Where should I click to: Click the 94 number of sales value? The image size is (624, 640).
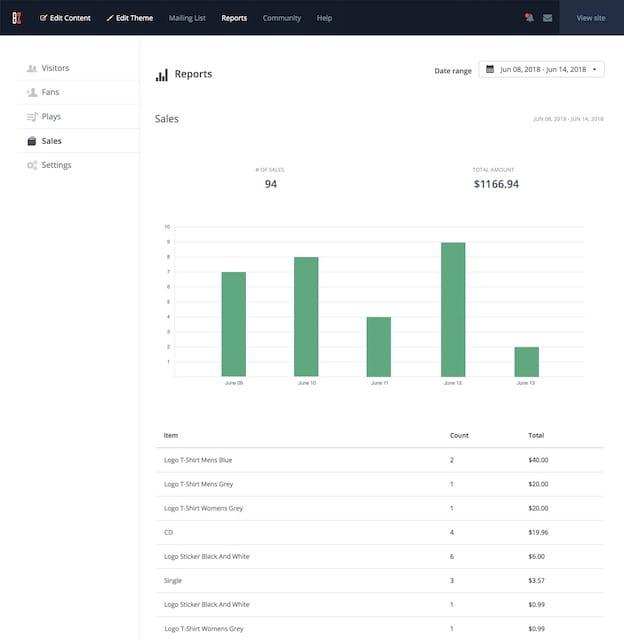point(271,184)
